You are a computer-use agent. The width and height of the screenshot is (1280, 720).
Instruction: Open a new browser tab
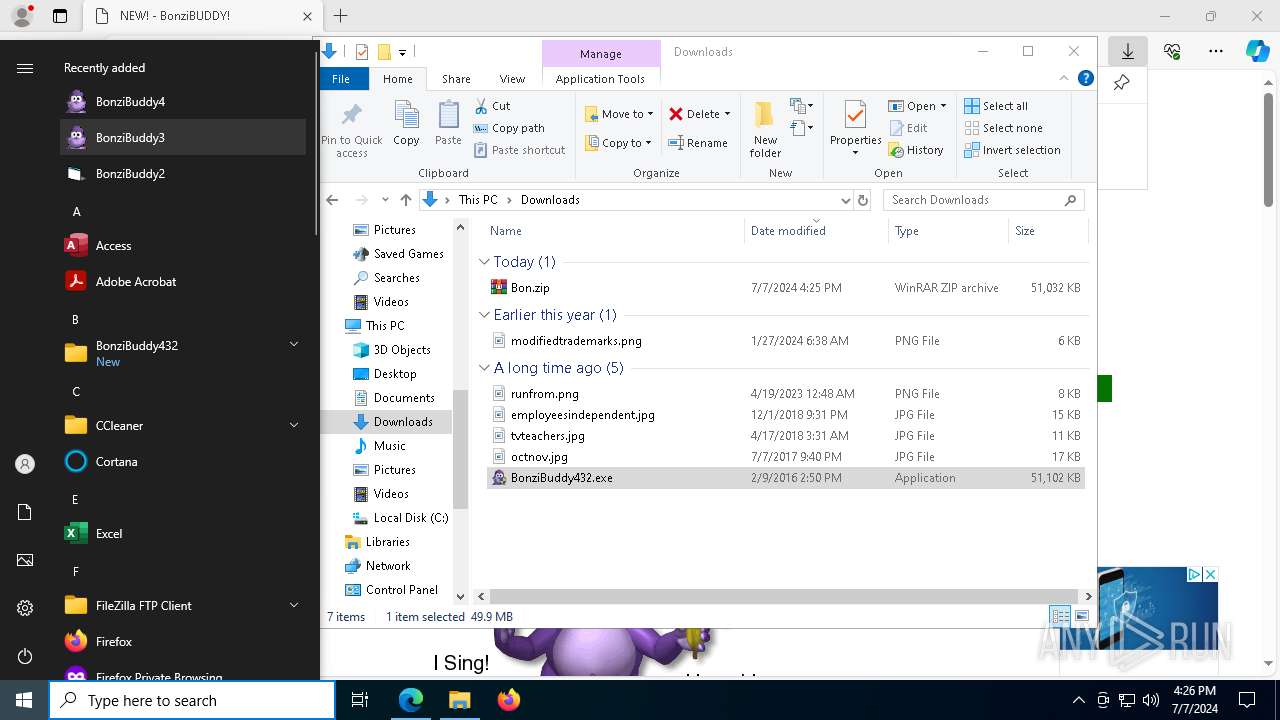(340, 16)
